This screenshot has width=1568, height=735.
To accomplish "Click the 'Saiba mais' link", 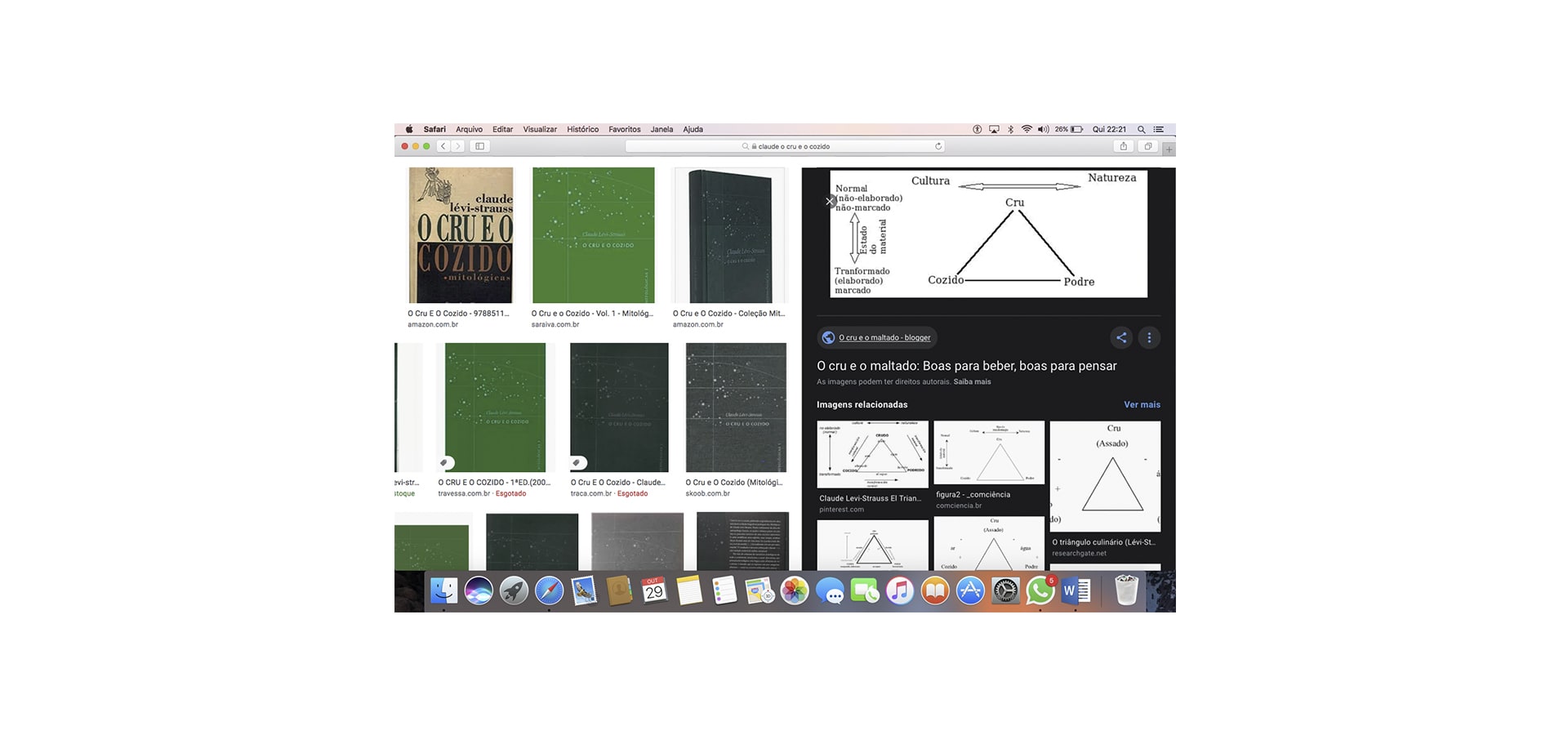I will pyautogui.click(x=972, y=381).
